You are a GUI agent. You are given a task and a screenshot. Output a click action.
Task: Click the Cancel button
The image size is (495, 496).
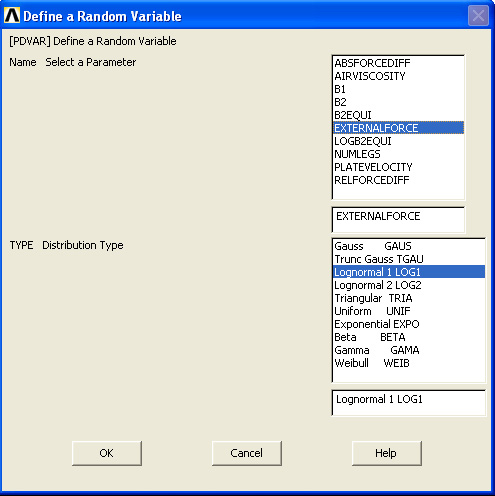pyautogui.click(x=247, y=453)
